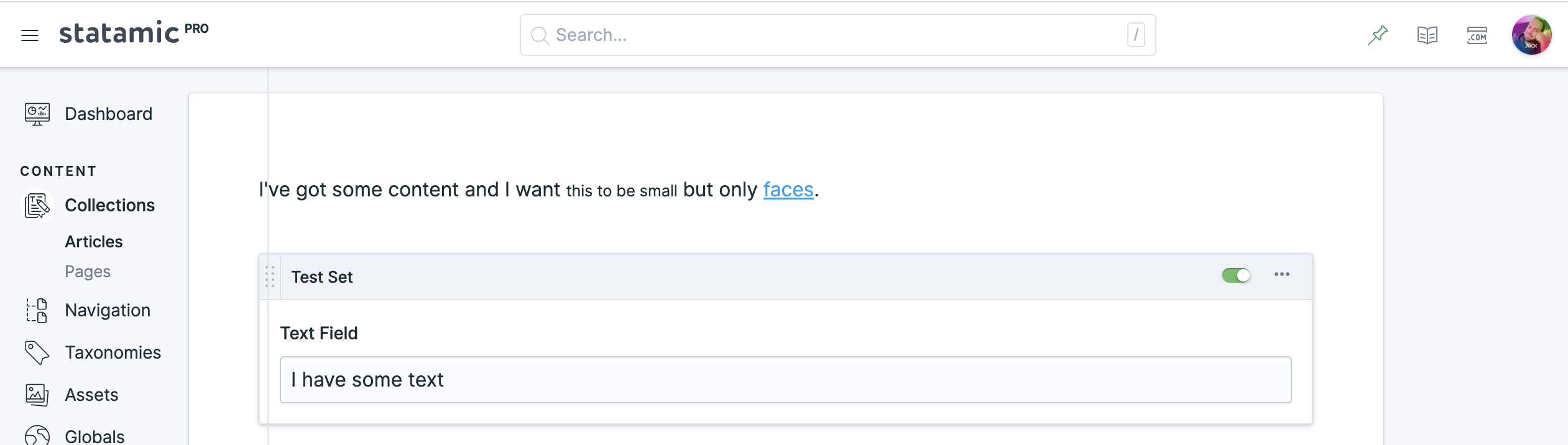Click the Taxonomies tag icon
Screen dimensions: 1568x445
click(x=37, y=352)
